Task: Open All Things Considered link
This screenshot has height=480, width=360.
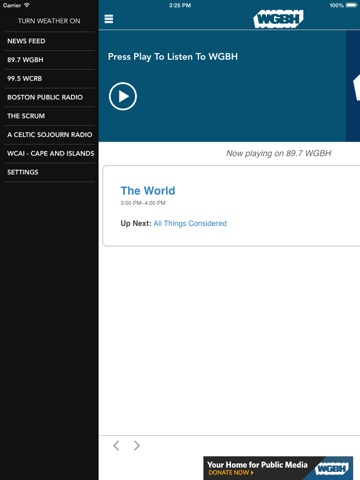Action: (x=190, y=223)
